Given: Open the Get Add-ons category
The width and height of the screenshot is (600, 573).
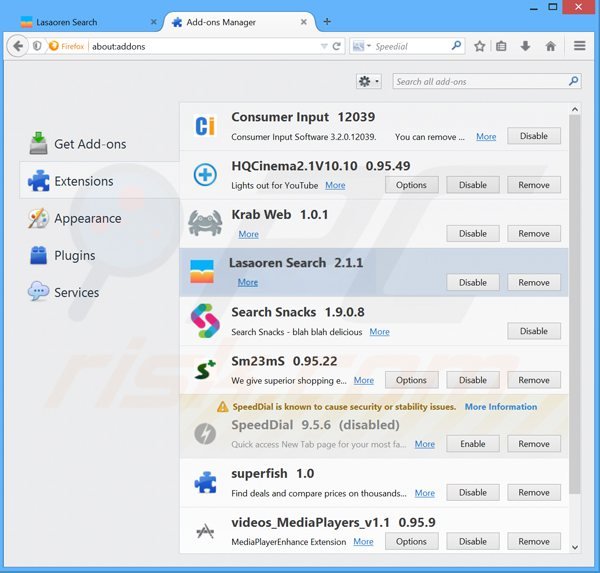Looking at the screenshot, I should pos(99,144).
